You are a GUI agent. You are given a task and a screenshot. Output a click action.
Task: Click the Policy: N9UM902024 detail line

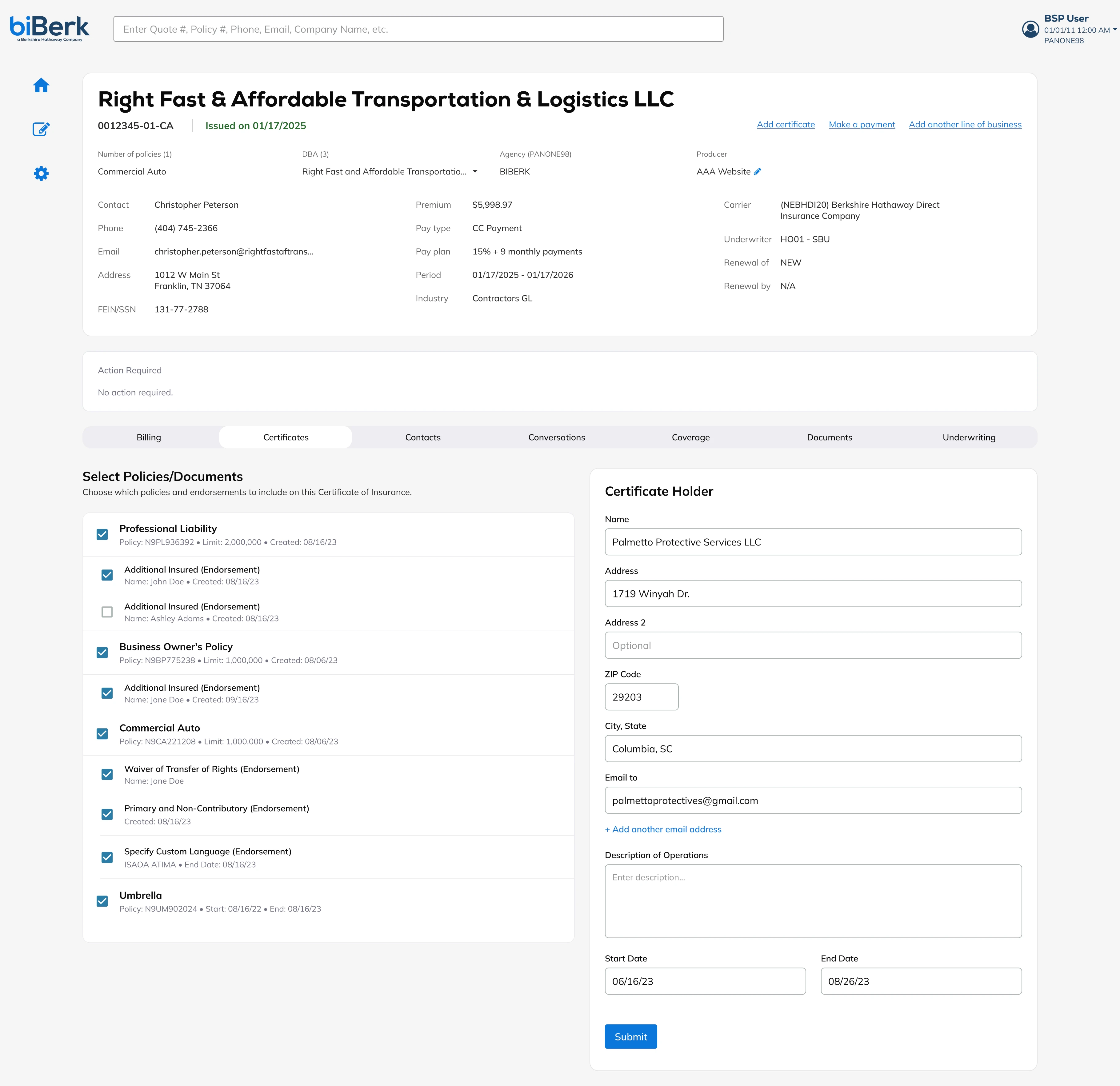(x=220, y=909)
